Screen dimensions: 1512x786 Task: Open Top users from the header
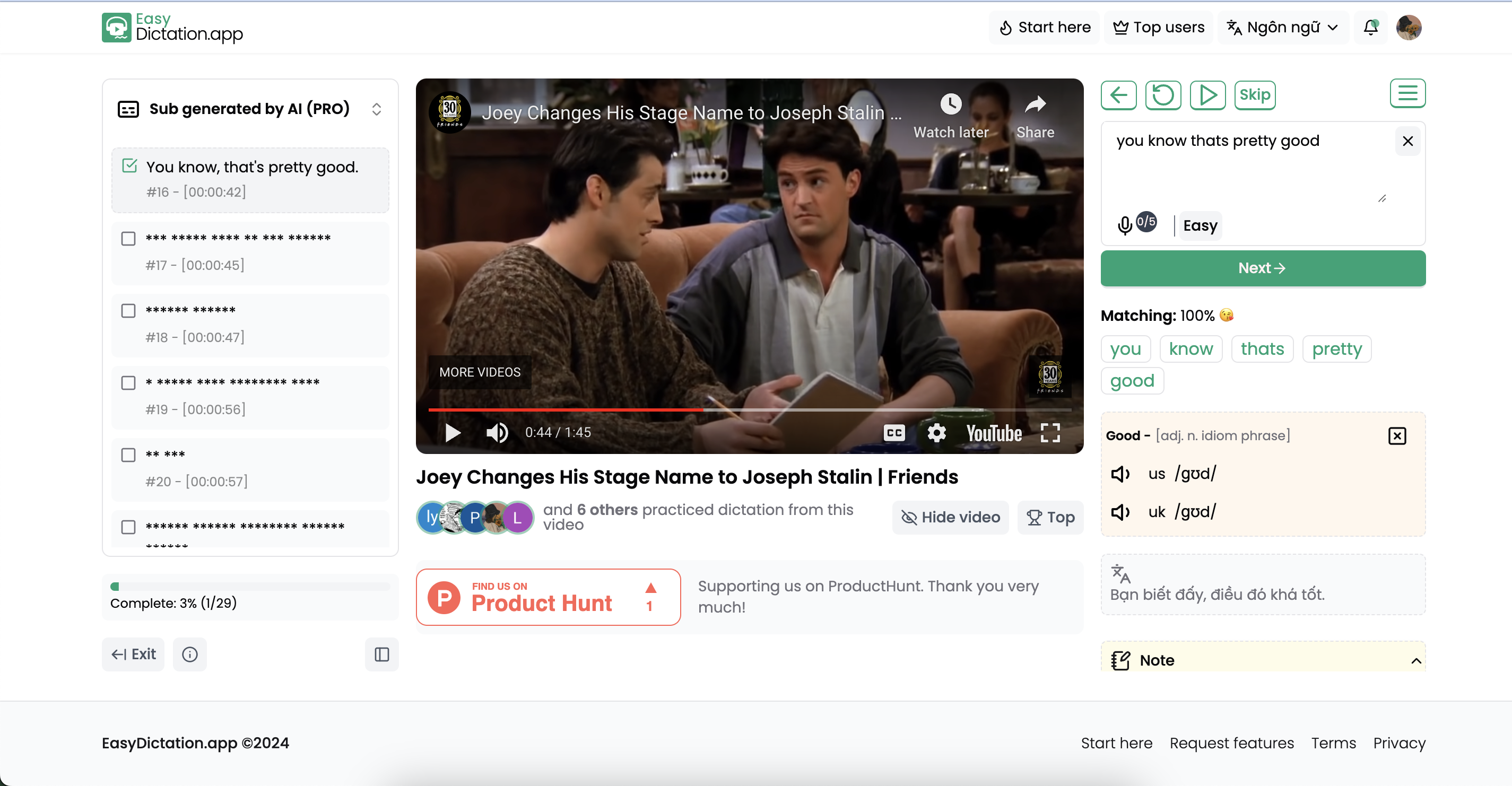[x=1159, y=28]
